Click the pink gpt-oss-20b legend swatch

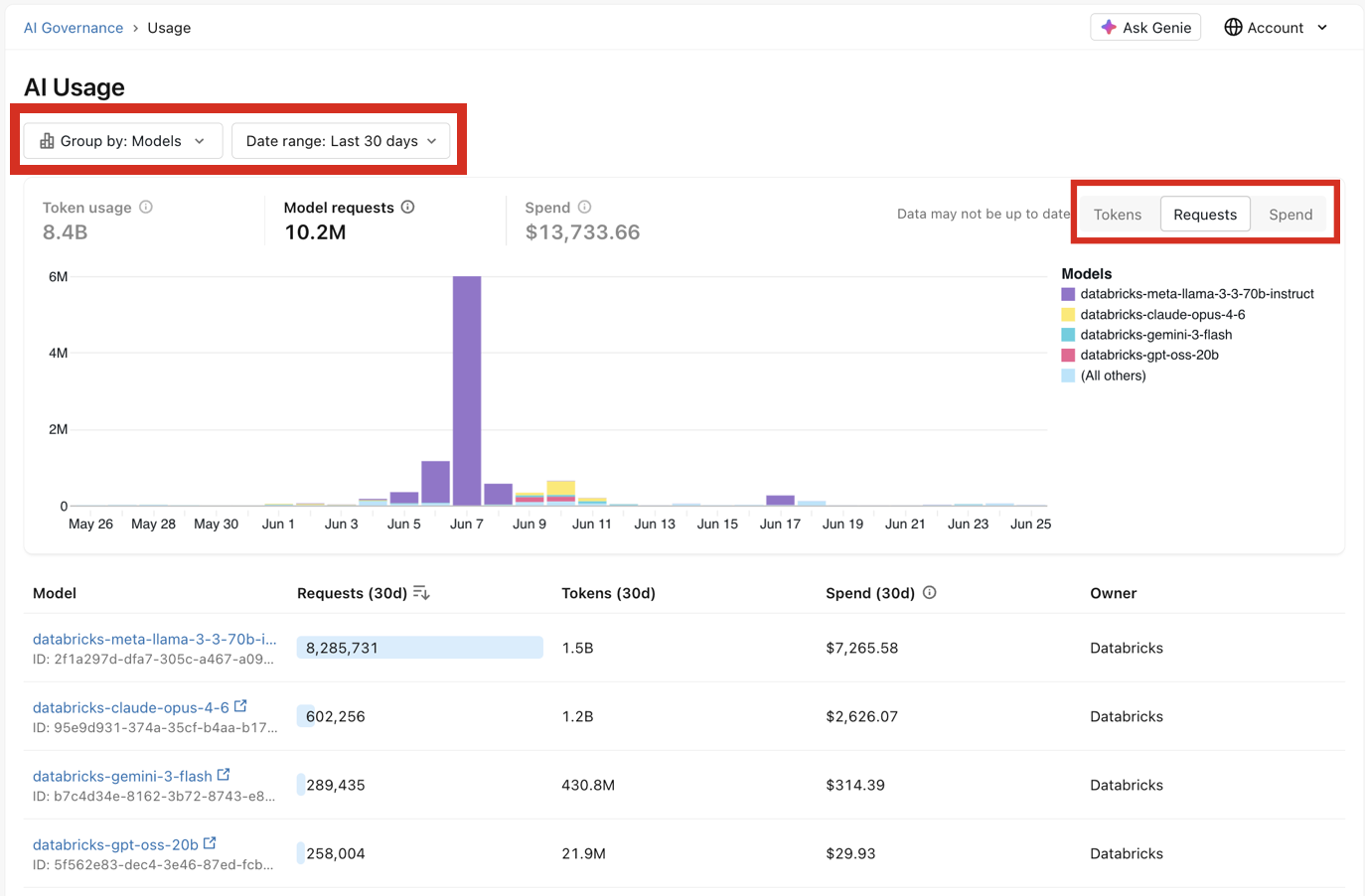tap(1068, 355)
